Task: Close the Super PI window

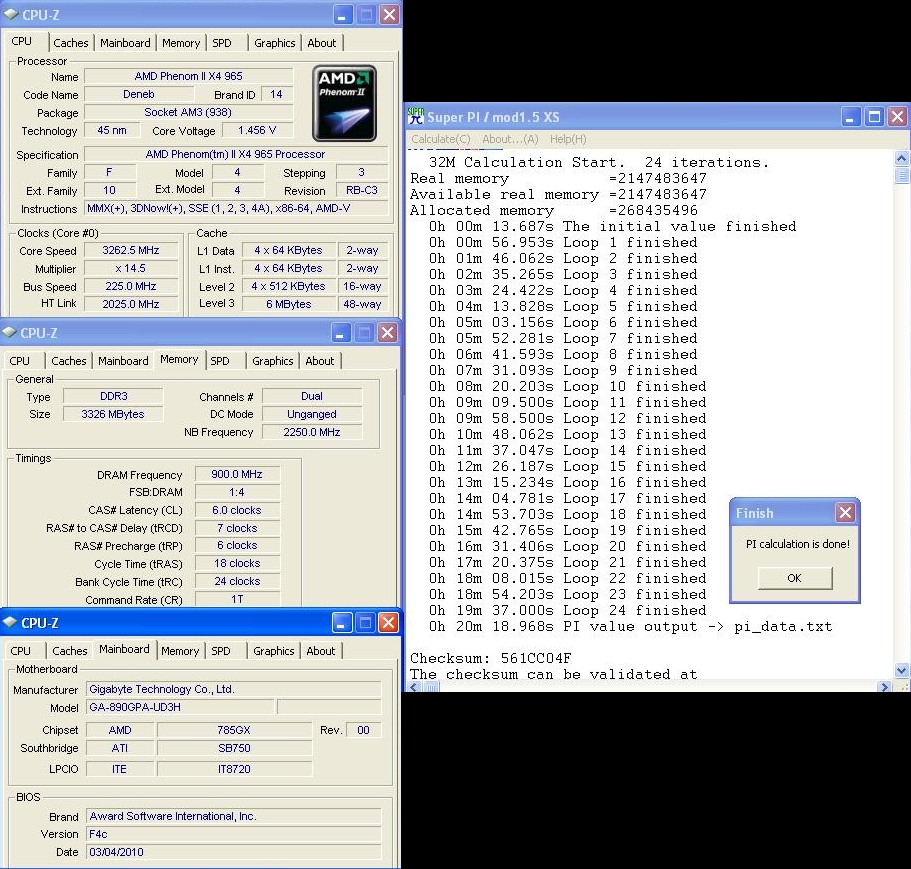Action: tap(896, 117)
